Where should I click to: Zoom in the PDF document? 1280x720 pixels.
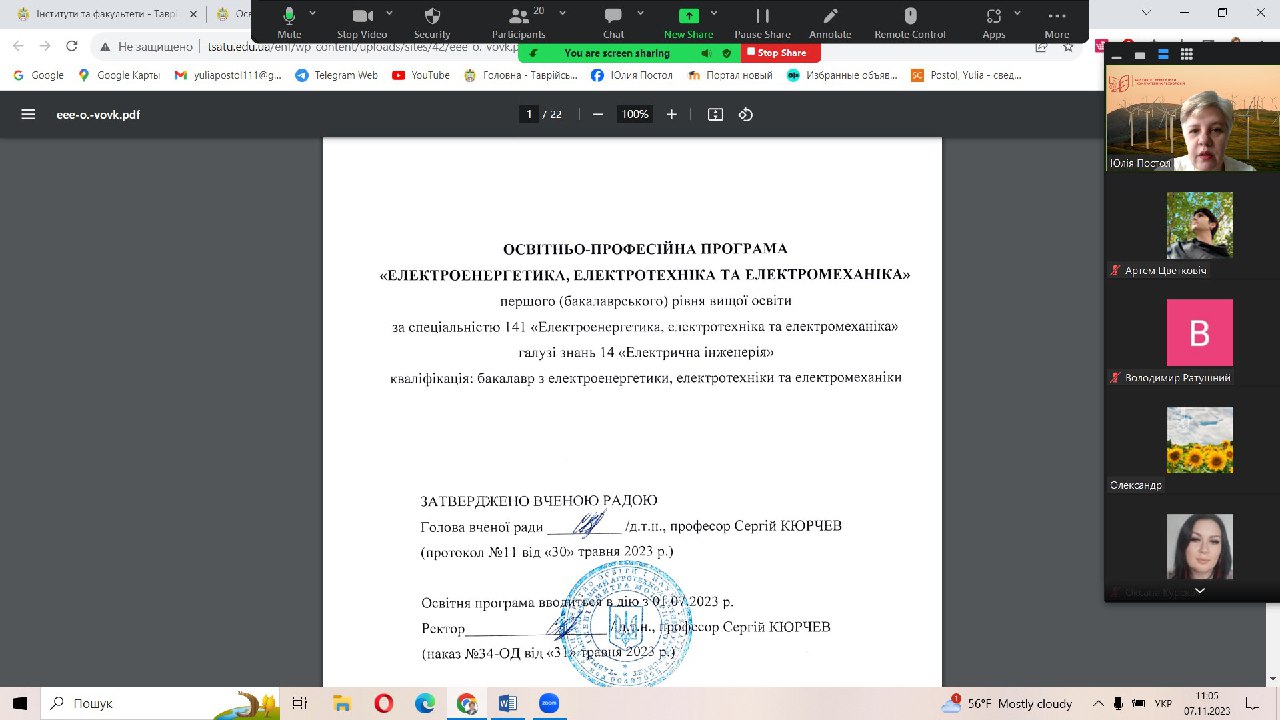pos(672,114)
